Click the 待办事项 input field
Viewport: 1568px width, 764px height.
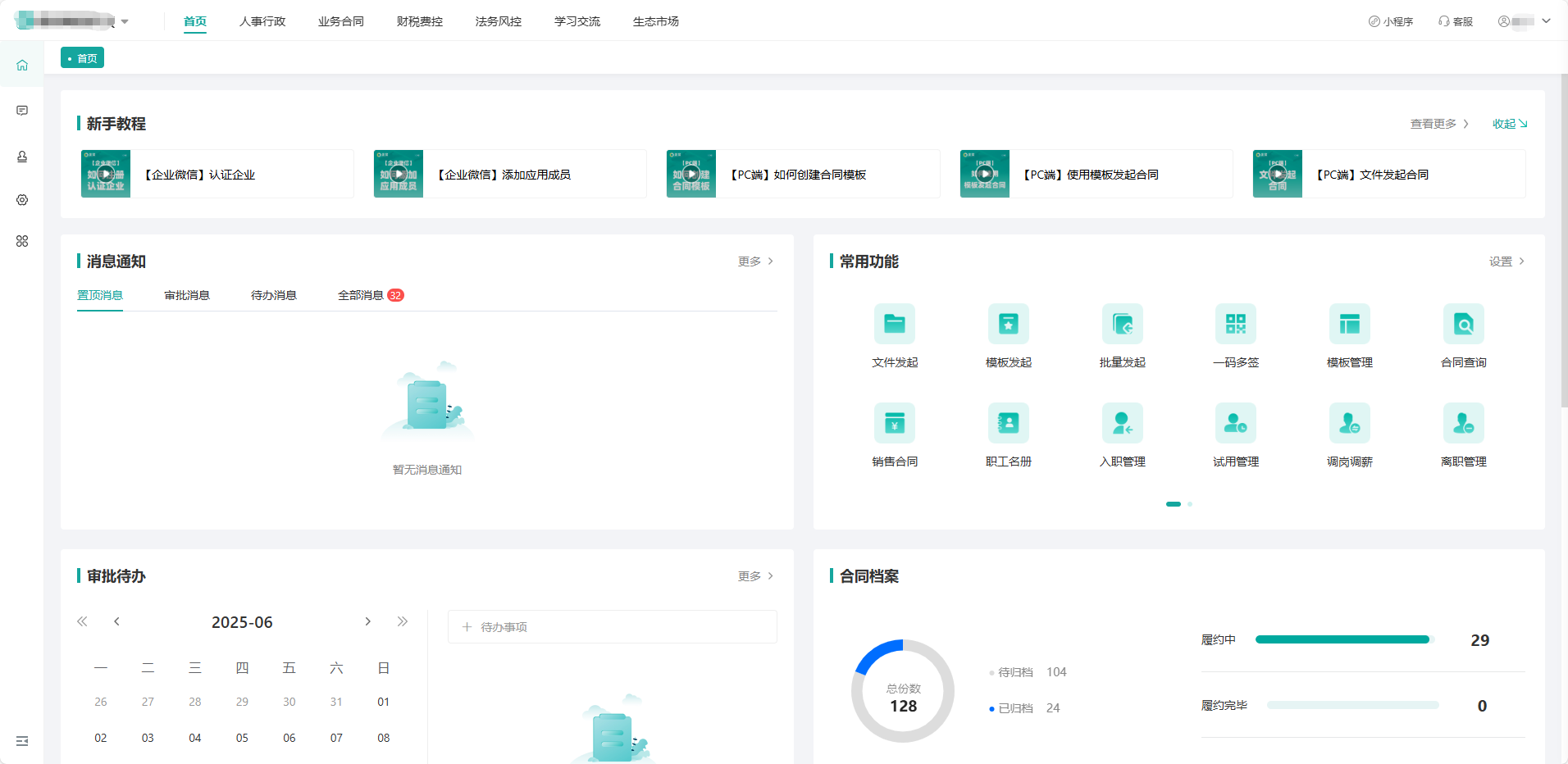(x=612, y=627)
